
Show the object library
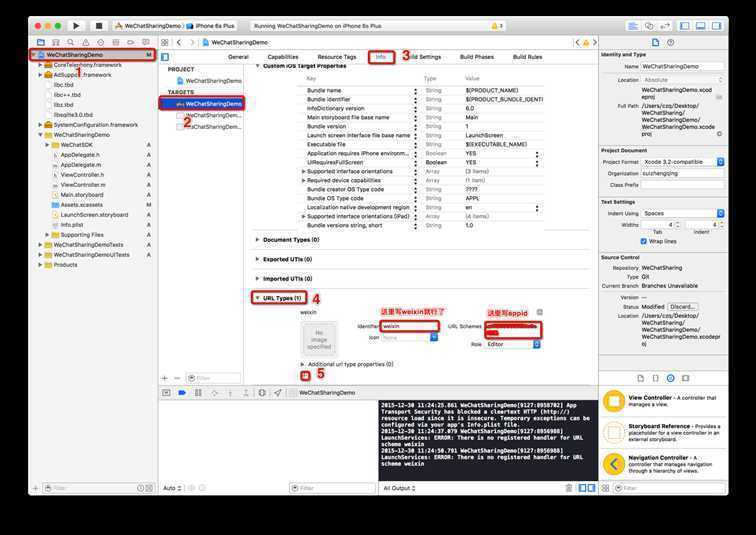point(671,378)
